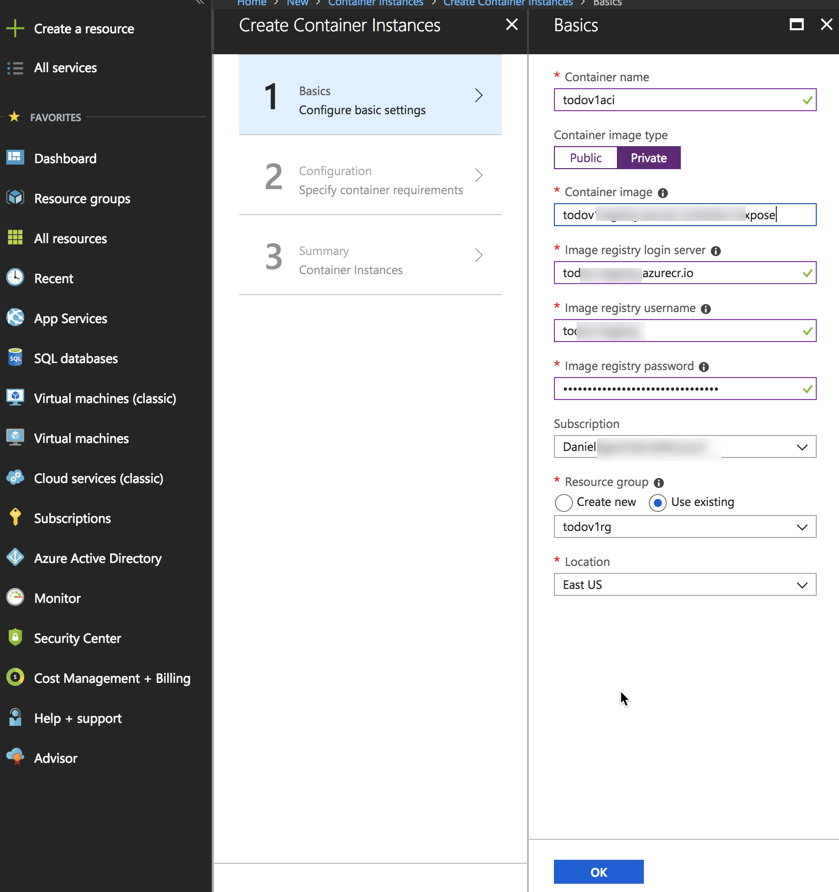839x892 pixels.
Task: Open step 3 Summary
Action: 370,255
